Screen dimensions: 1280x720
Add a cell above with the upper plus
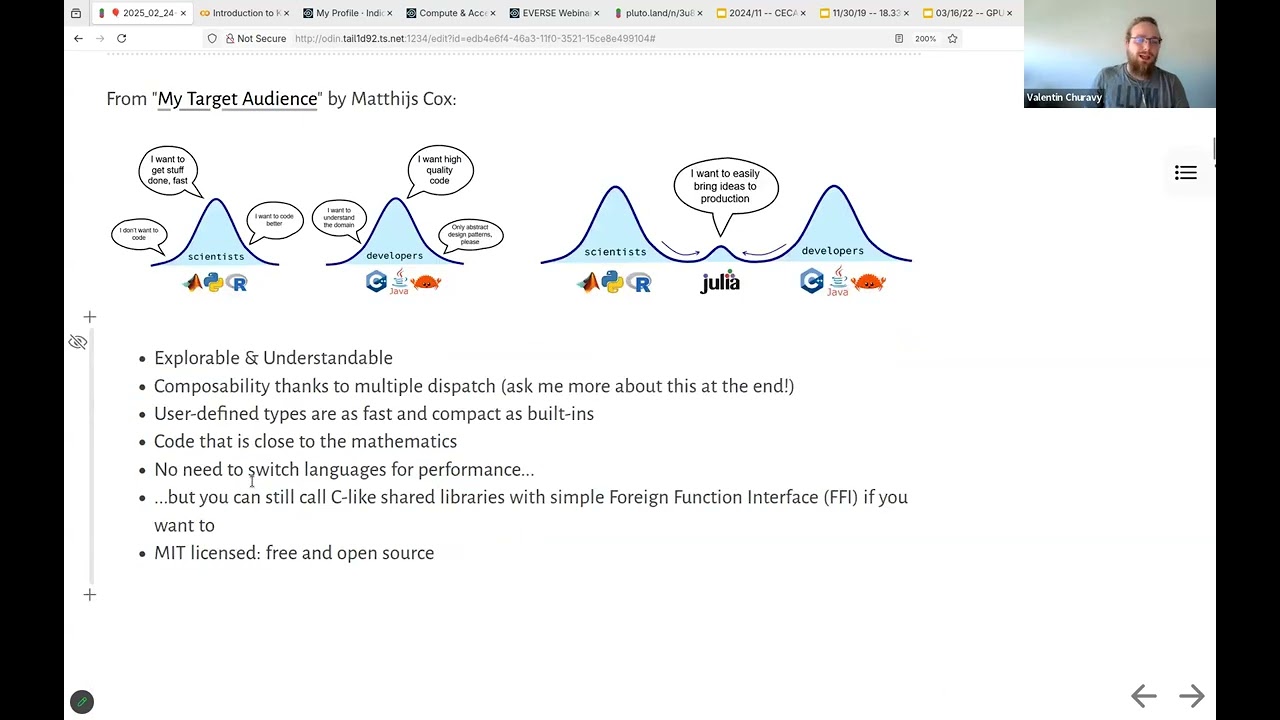[x=90, y=317]
